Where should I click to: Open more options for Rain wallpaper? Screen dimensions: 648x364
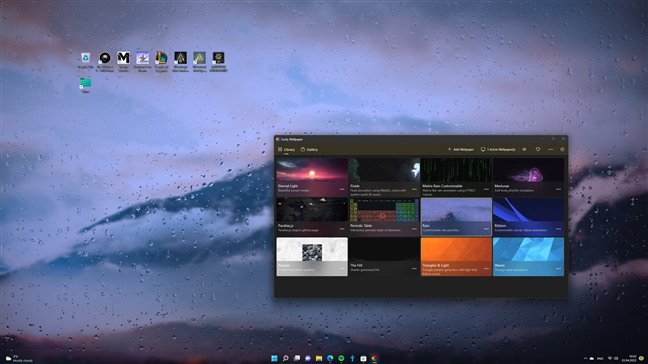[x=486, y=229]
